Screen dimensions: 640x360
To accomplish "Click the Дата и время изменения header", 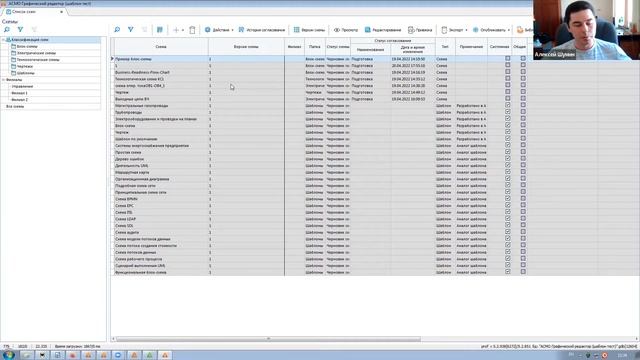I will (413, 49).
